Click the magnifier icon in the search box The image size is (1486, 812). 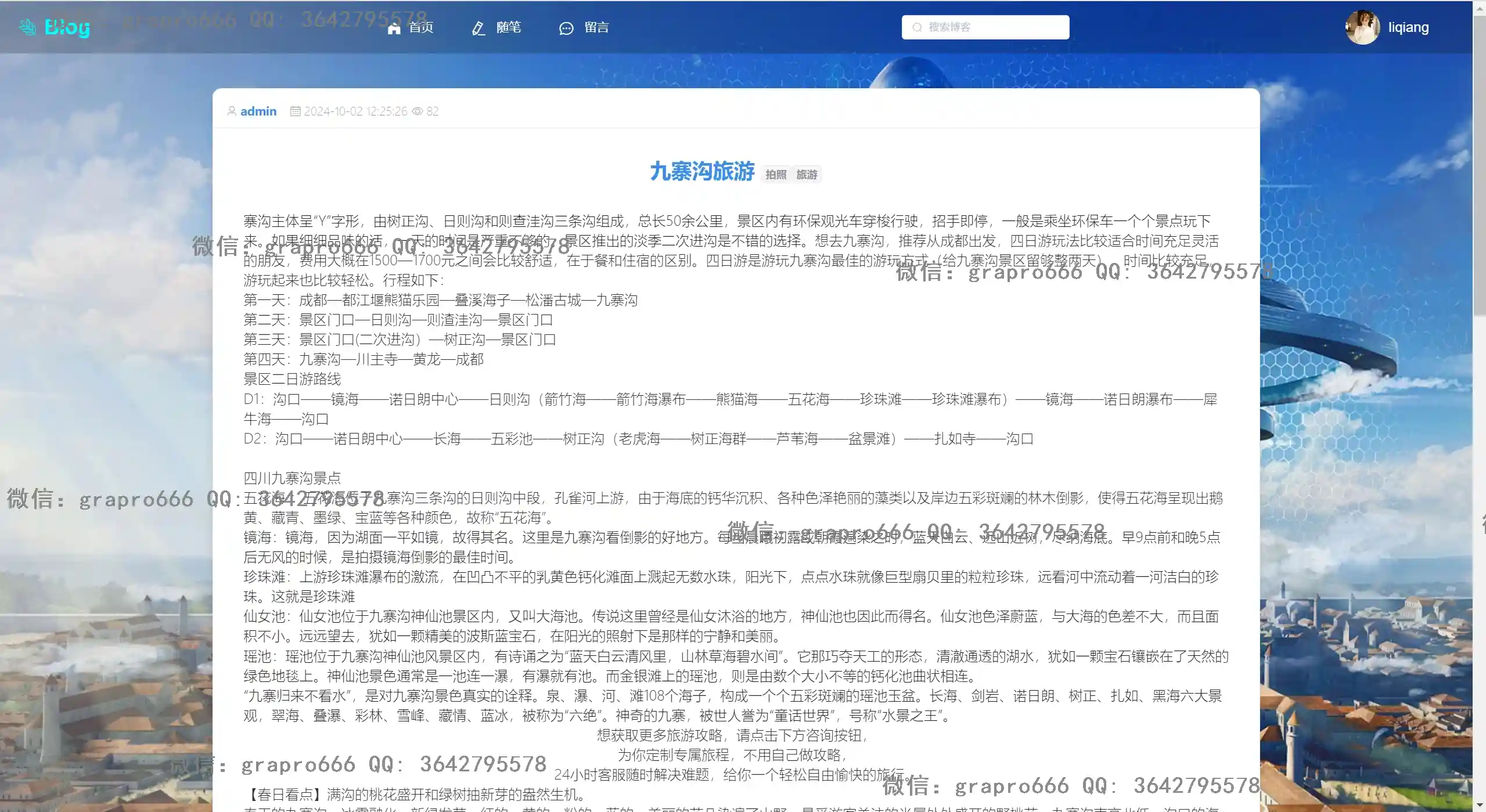917,27
